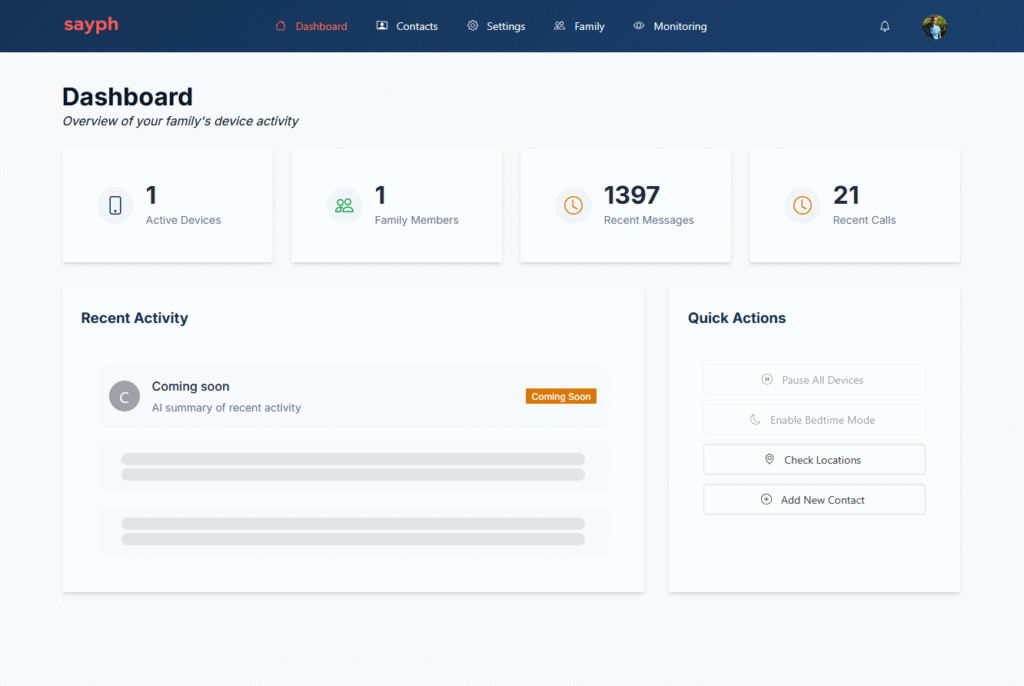Click the phone icon for Active Devices

115,205
